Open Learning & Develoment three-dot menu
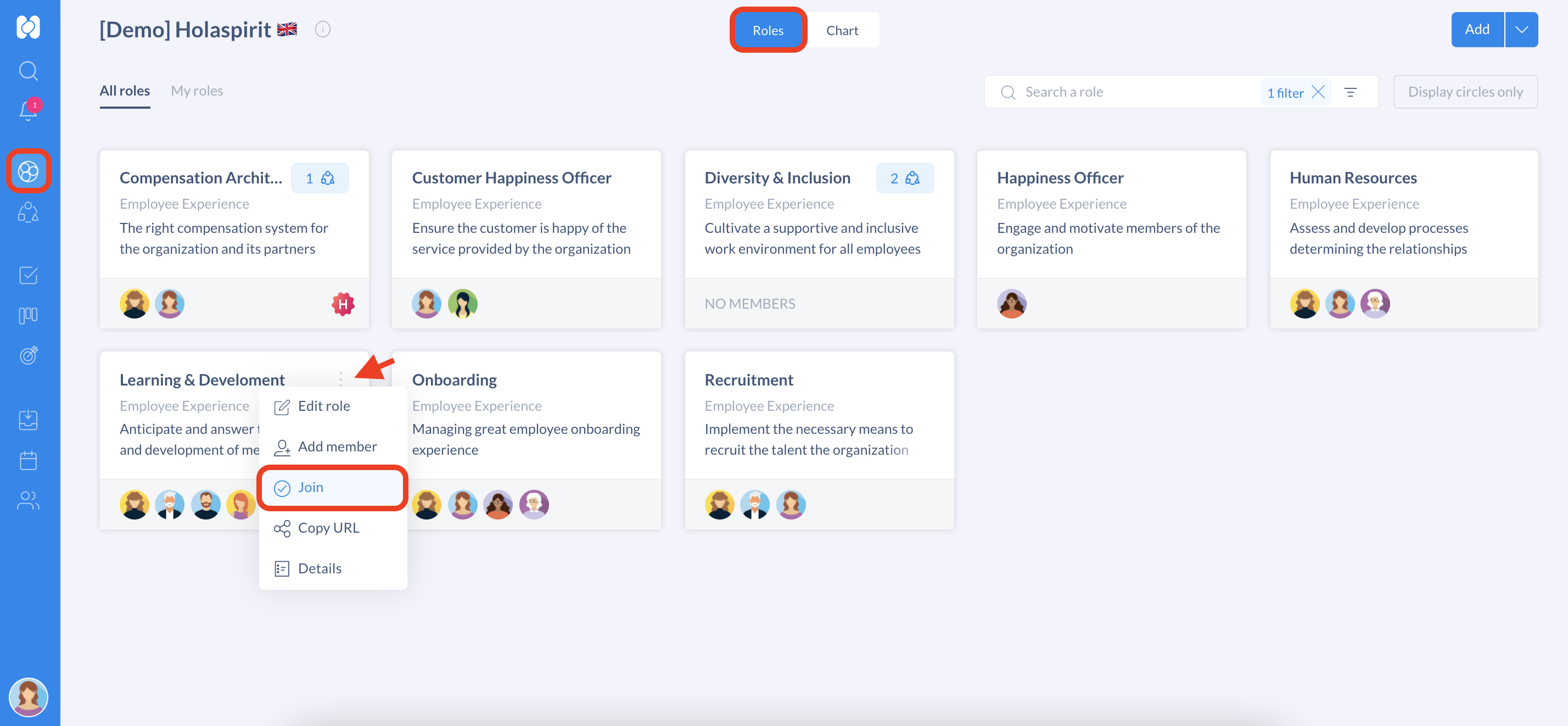 click(341, 379)
